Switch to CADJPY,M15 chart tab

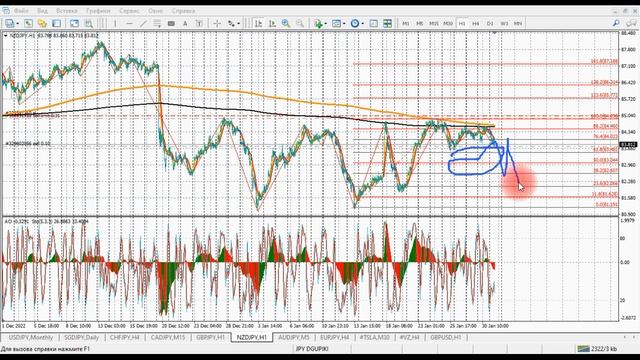168,338
